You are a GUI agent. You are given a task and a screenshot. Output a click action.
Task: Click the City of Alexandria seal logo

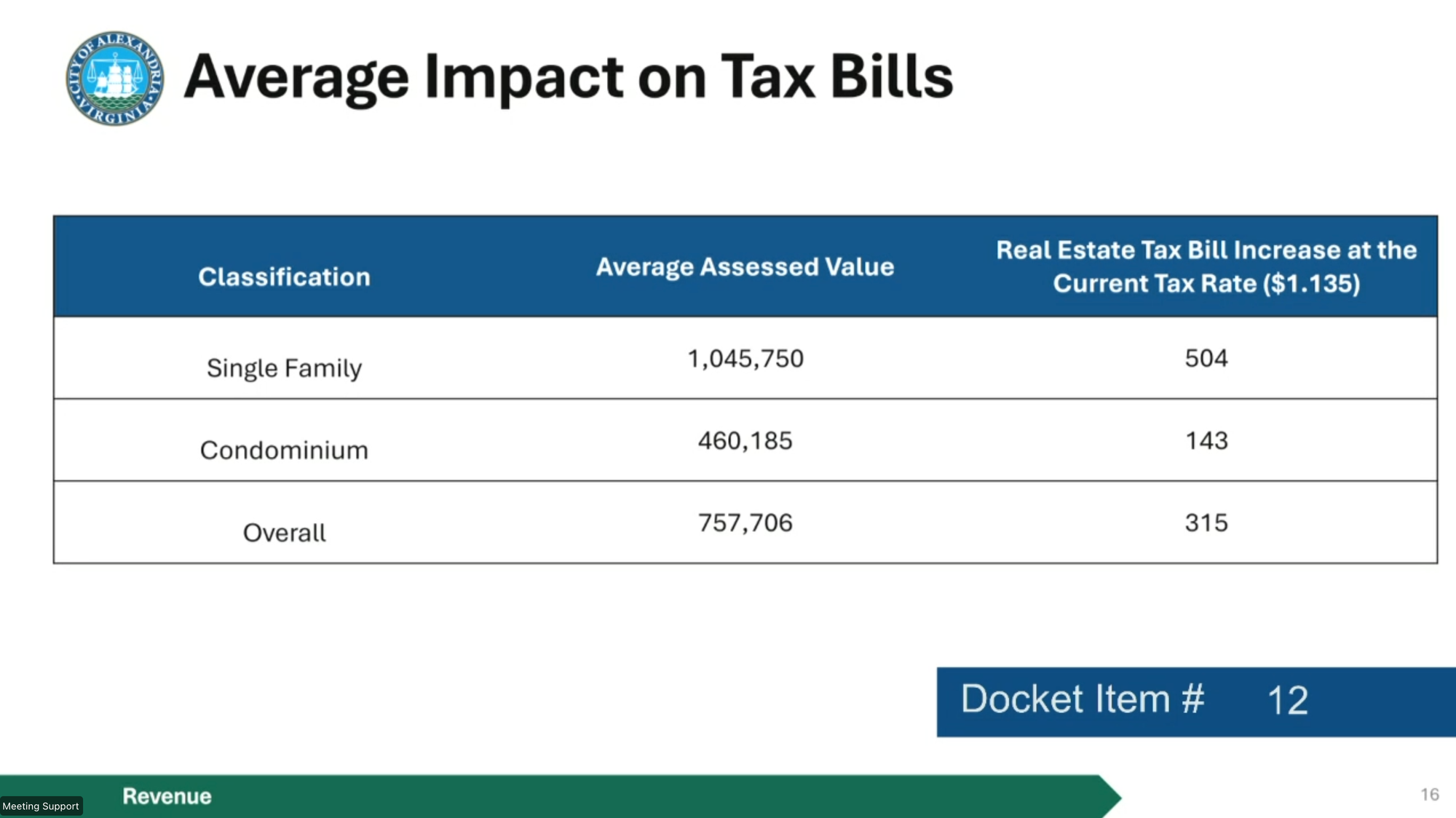pos(114,78)
